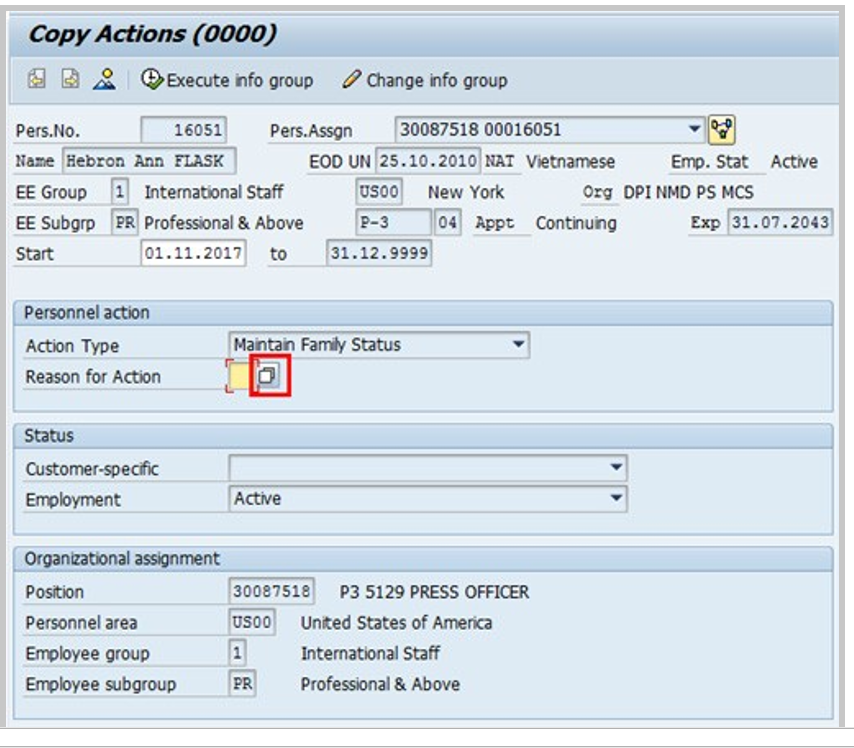
Task: Click the Position field 30087518
Action: [x=271, y=591]
